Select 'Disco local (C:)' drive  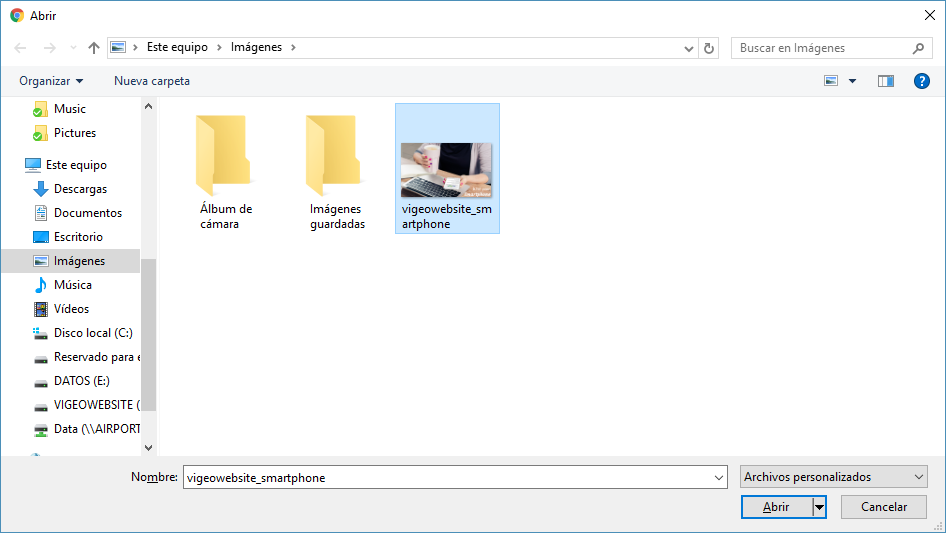(x=93, y=333)
